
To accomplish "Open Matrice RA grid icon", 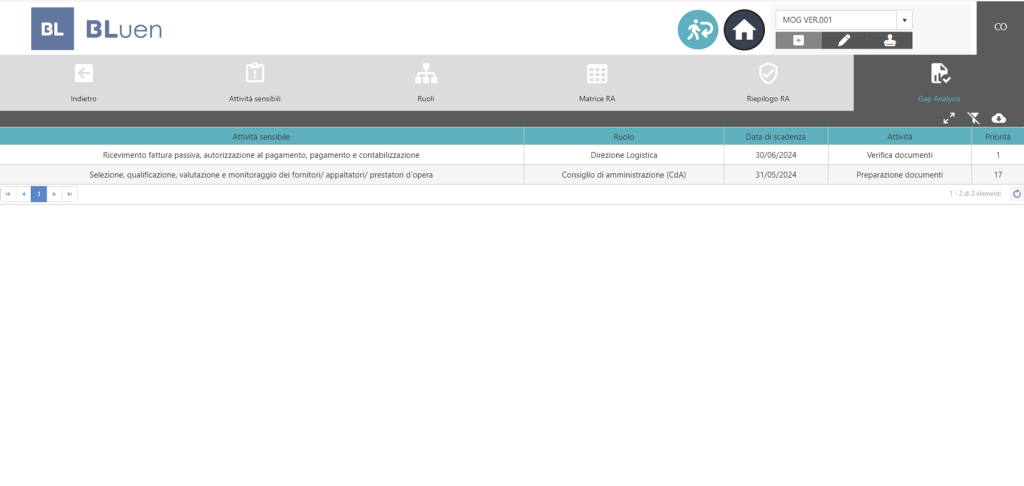I will 597,74.
